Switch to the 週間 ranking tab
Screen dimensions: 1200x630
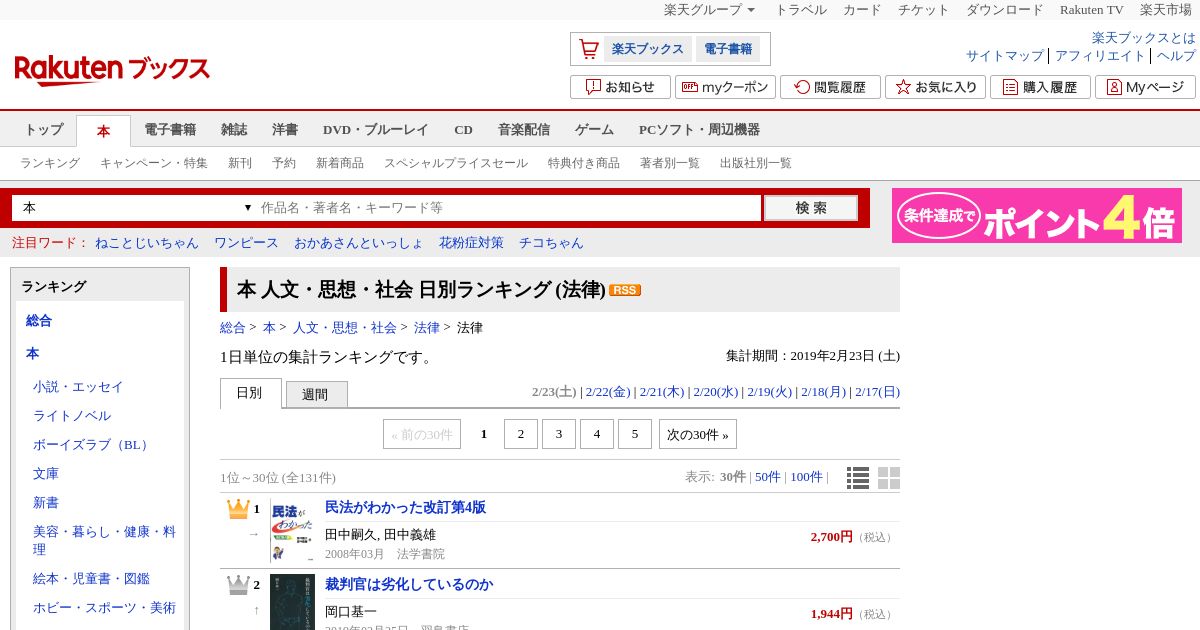315,395
